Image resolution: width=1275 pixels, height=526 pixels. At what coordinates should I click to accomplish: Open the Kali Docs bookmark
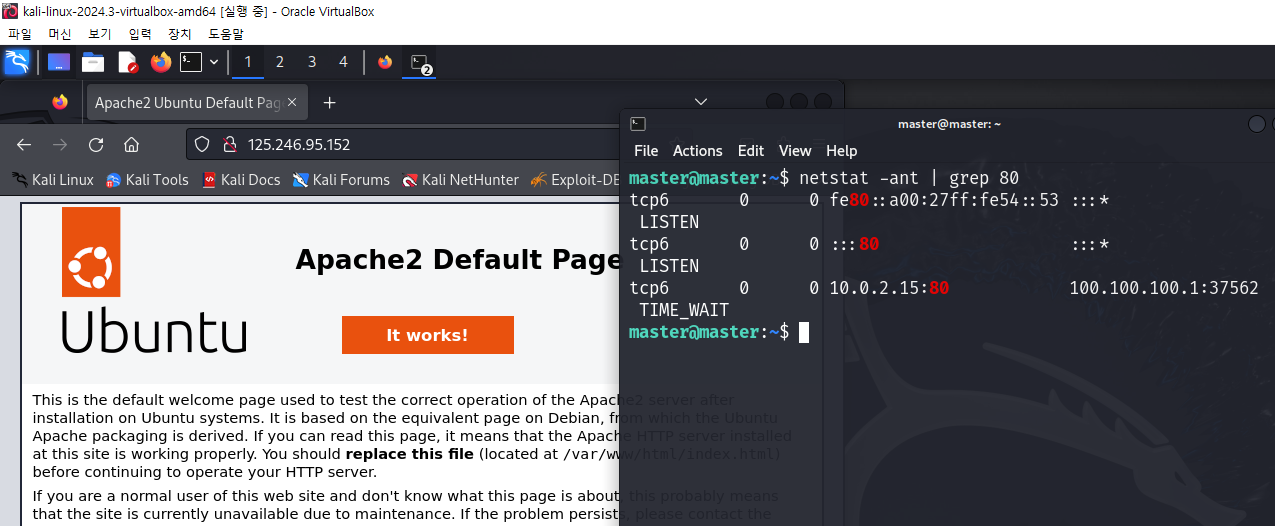click(x=241, y=180)
